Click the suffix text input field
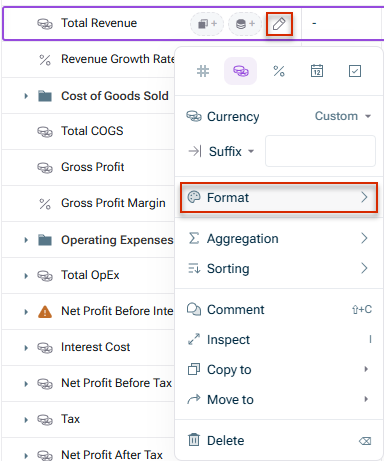The image size is (384, 461). 320,151
